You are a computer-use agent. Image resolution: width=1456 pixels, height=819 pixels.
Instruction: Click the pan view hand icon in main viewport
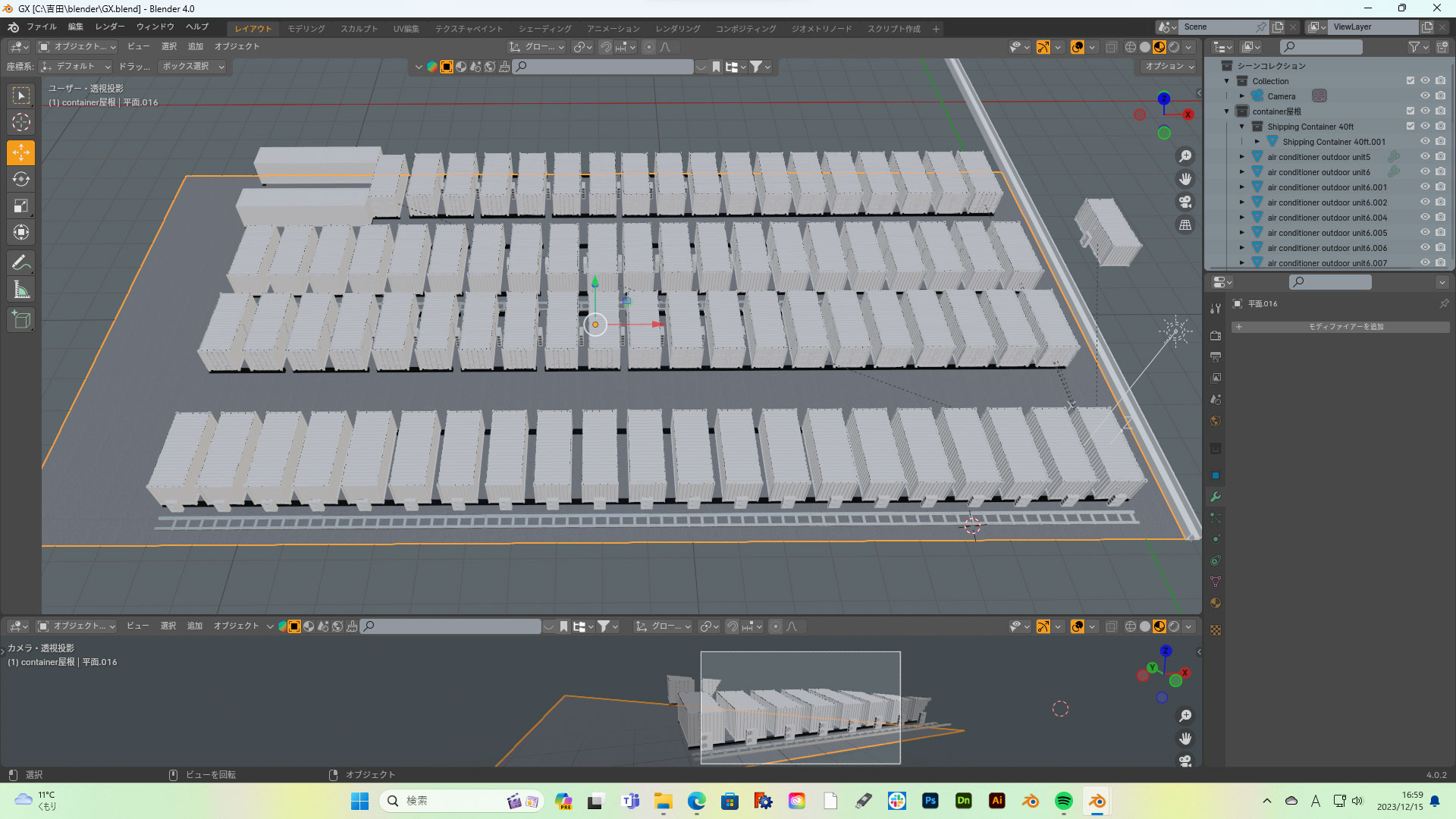point(1185,179)
